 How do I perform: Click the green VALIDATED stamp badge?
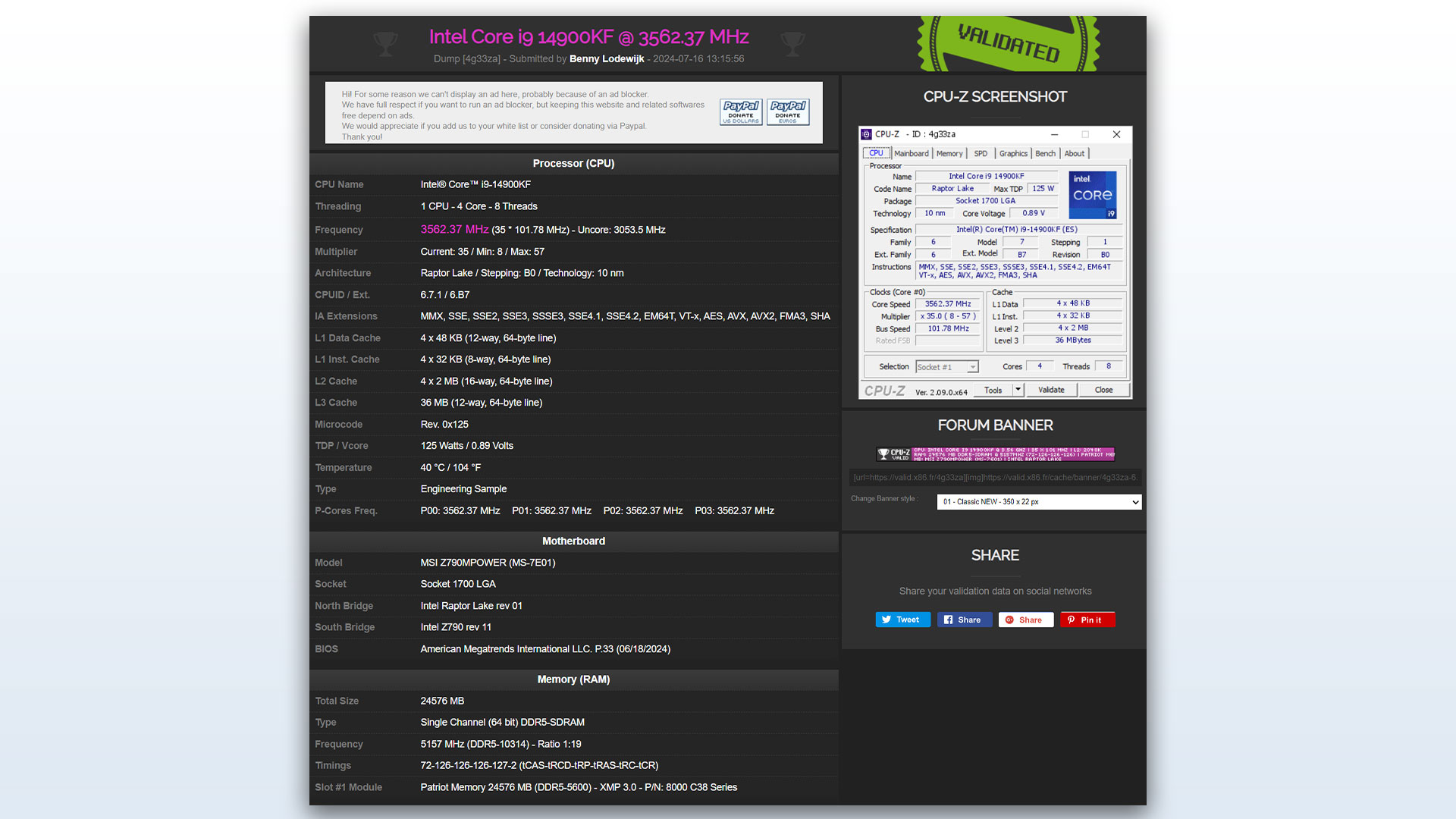click(1009, 43)
